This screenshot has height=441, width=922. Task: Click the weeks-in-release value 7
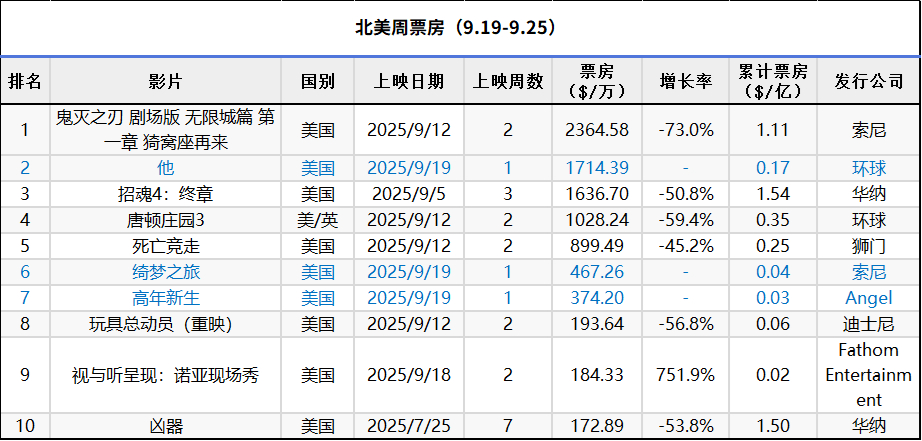tap(508, 426)
